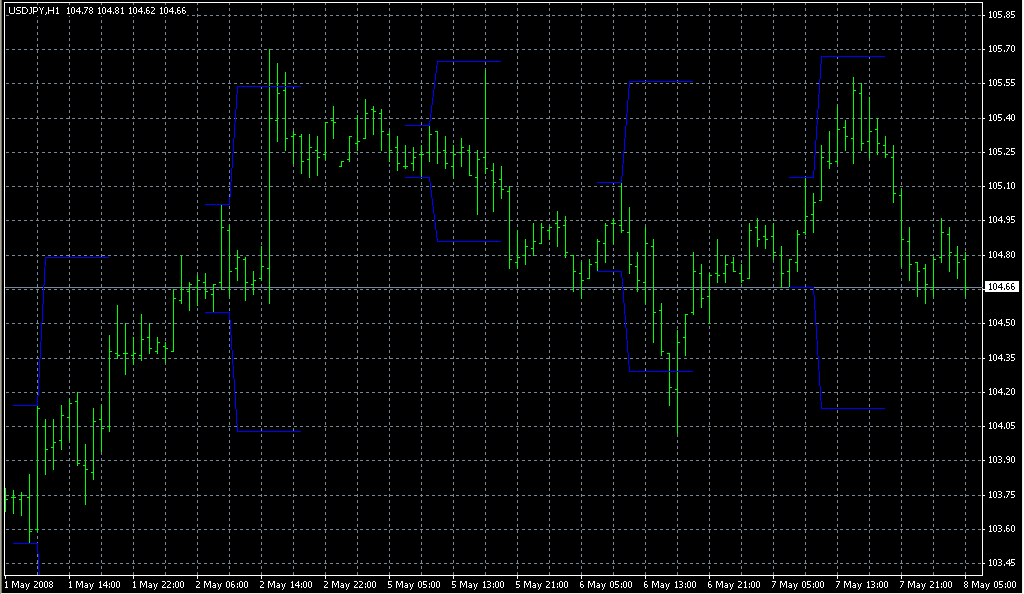Click the 105.40 price axis label
This screenshot has height=594, width=1024.
[1001, 118]
